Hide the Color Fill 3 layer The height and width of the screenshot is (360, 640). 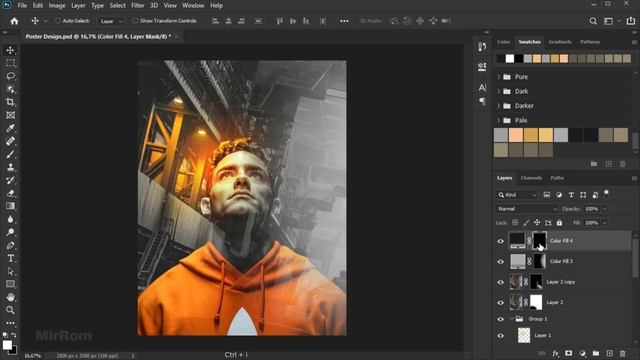[x=500, y=262]
